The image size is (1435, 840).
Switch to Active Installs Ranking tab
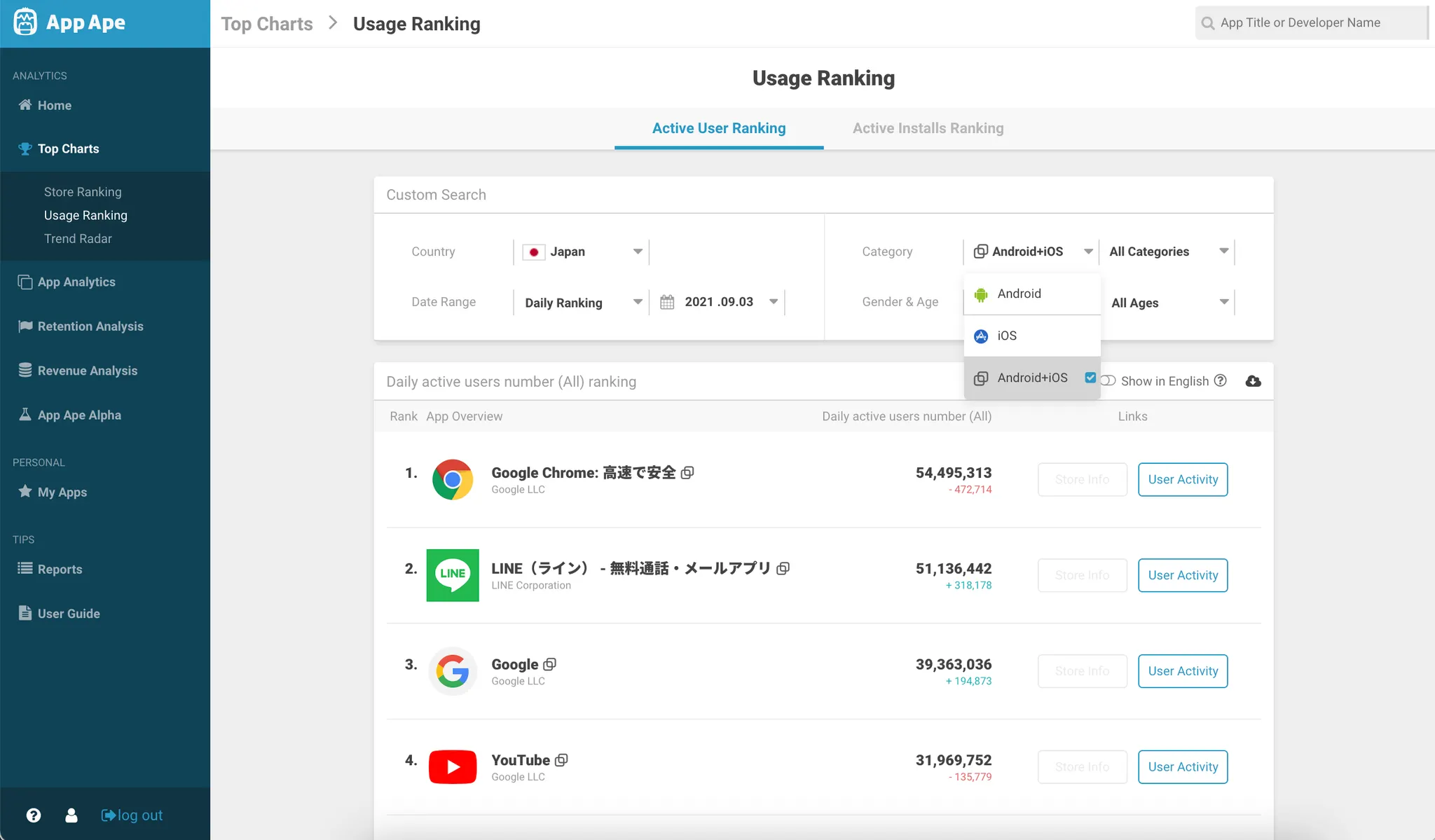[x=928, y=128]
